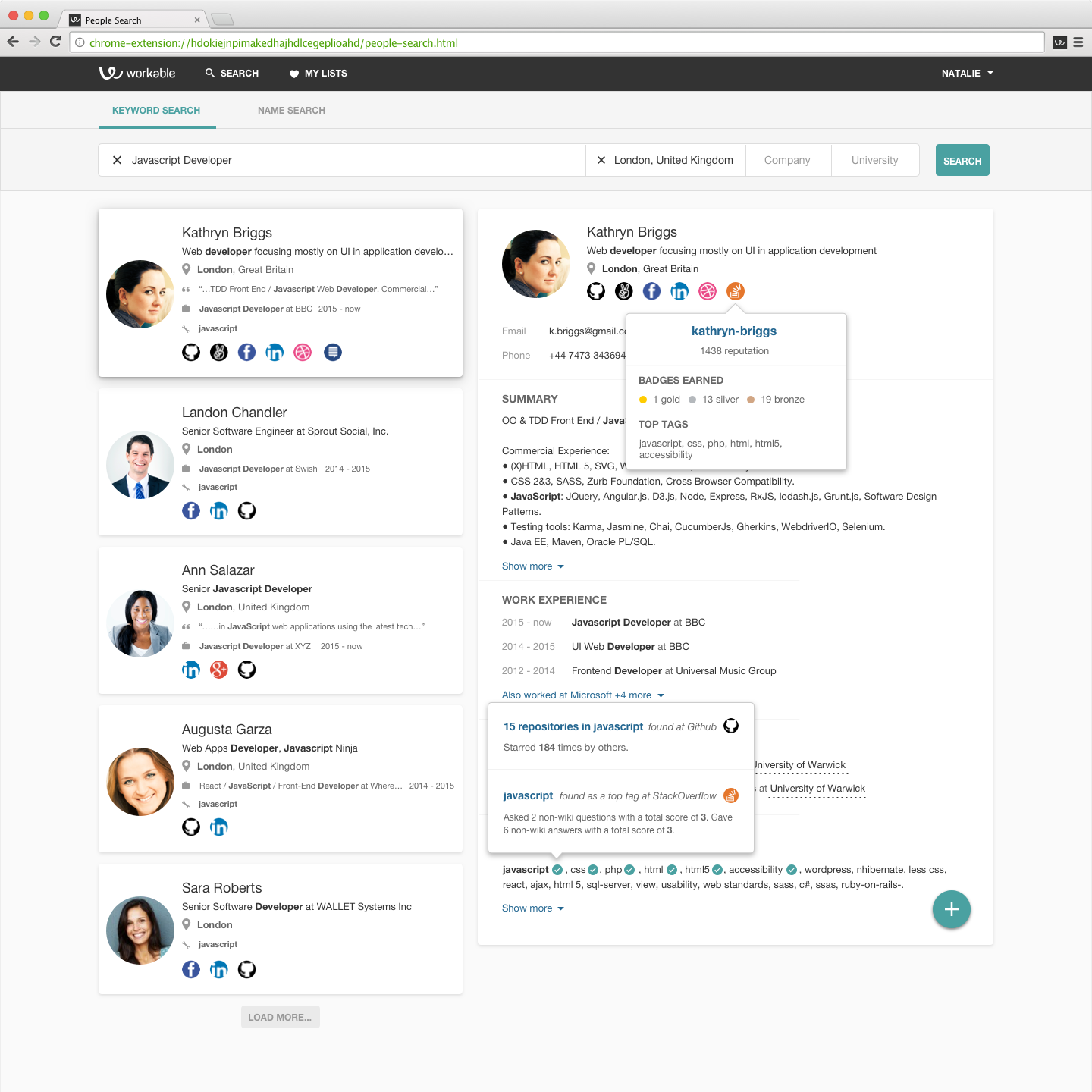The width and height of the screenshot is (1092, 1092).
Task: Open Kathryn Briggs' GitHub icon in detail panel
Action: pyautogui.click(x=596, y=291)
